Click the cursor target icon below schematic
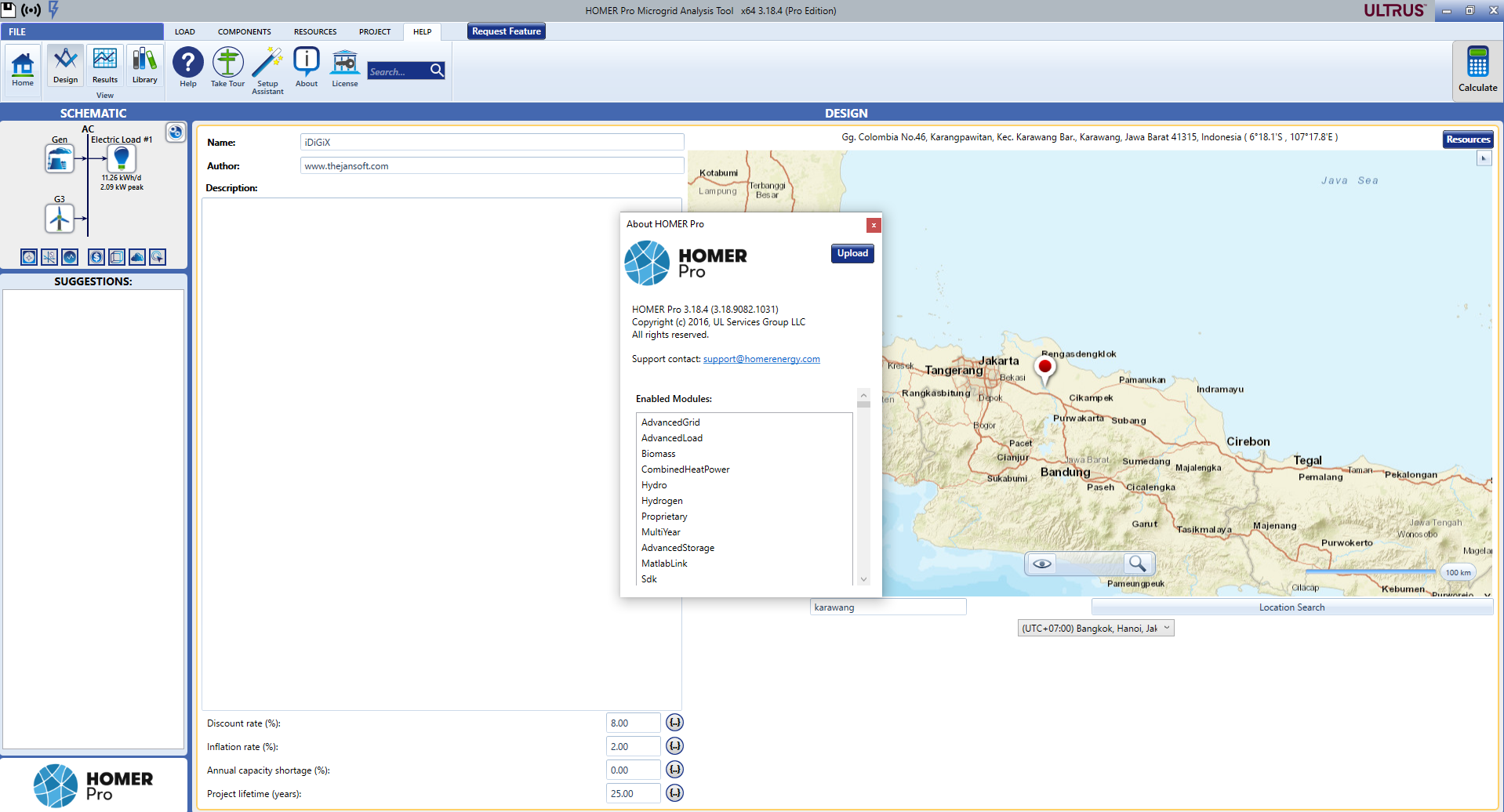1504x812 pixels. point(158,257)
